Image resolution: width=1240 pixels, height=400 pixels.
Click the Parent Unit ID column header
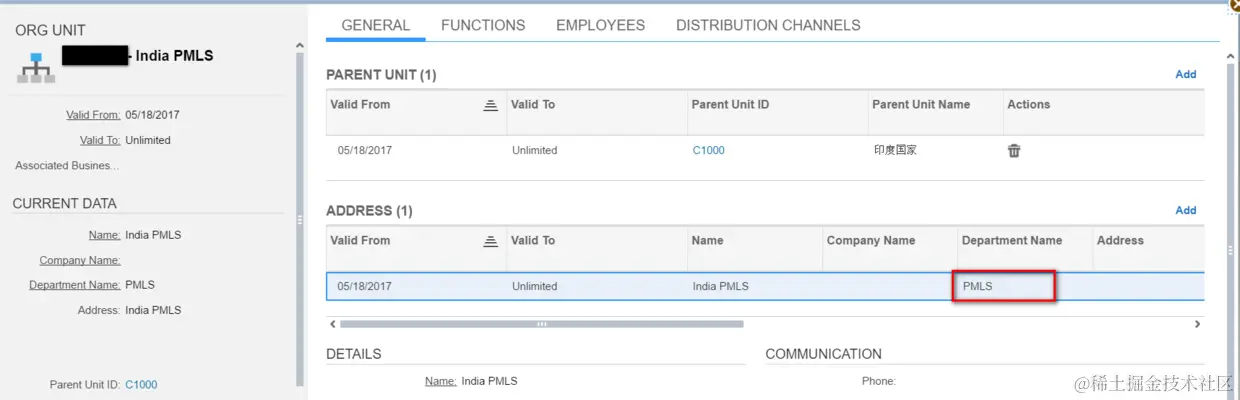(x=730, y=105)
